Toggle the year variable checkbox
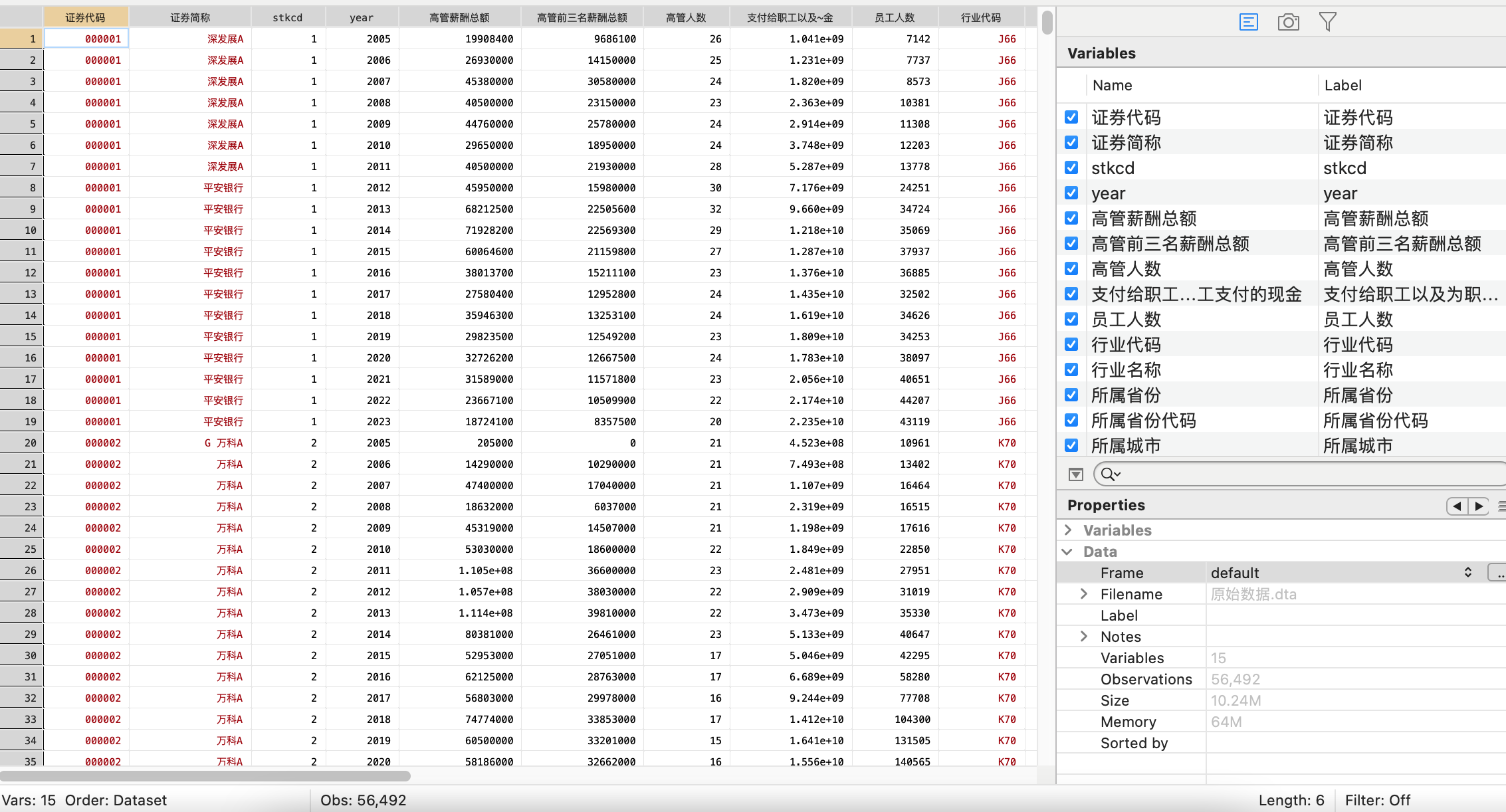 (1071, 193)
